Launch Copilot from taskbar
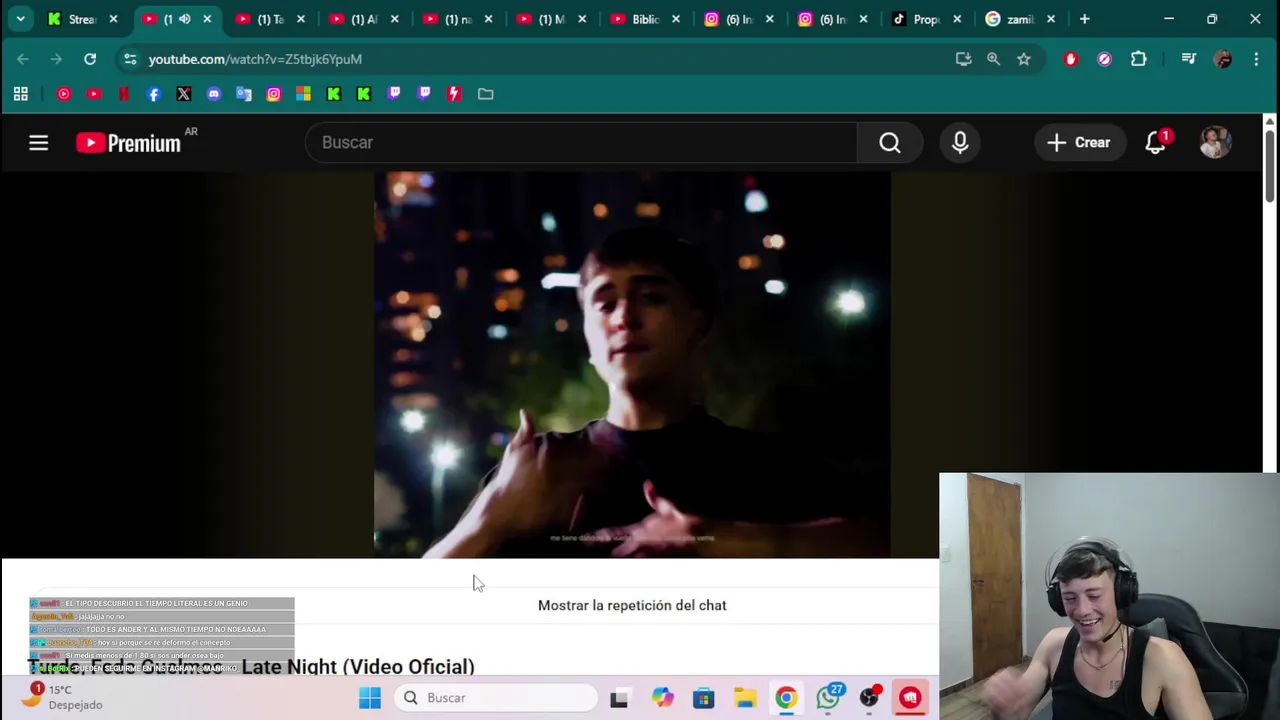Viewport: 1280px width, 720px height. 662,698
